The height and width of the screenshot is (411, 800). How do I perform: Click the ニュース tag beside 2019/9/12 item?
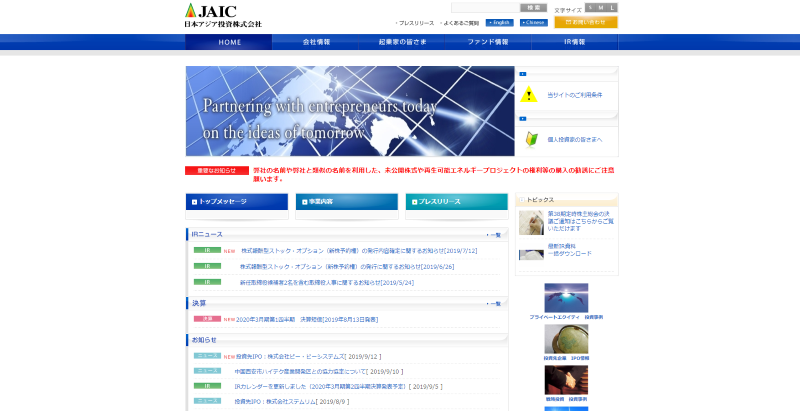pos(207,355)
